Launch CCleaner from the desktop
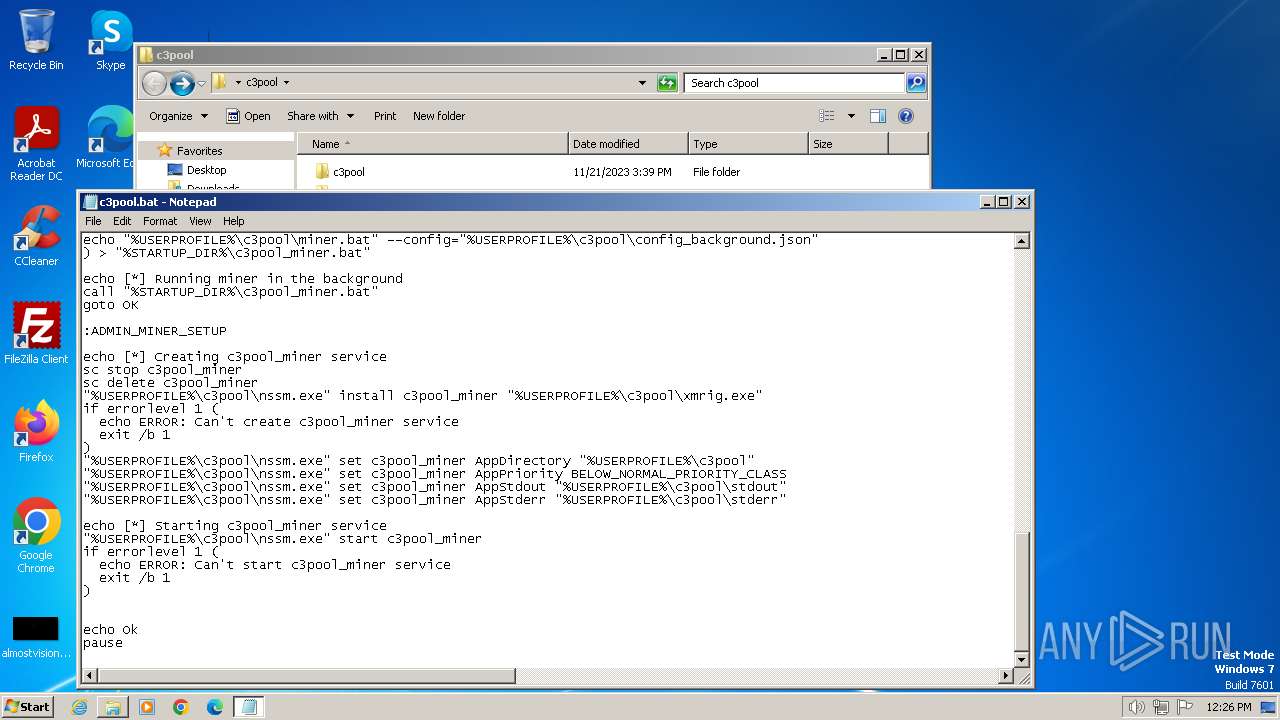Screen dimensions: 1280x720 pyautogui.click(x=36, y=236)
